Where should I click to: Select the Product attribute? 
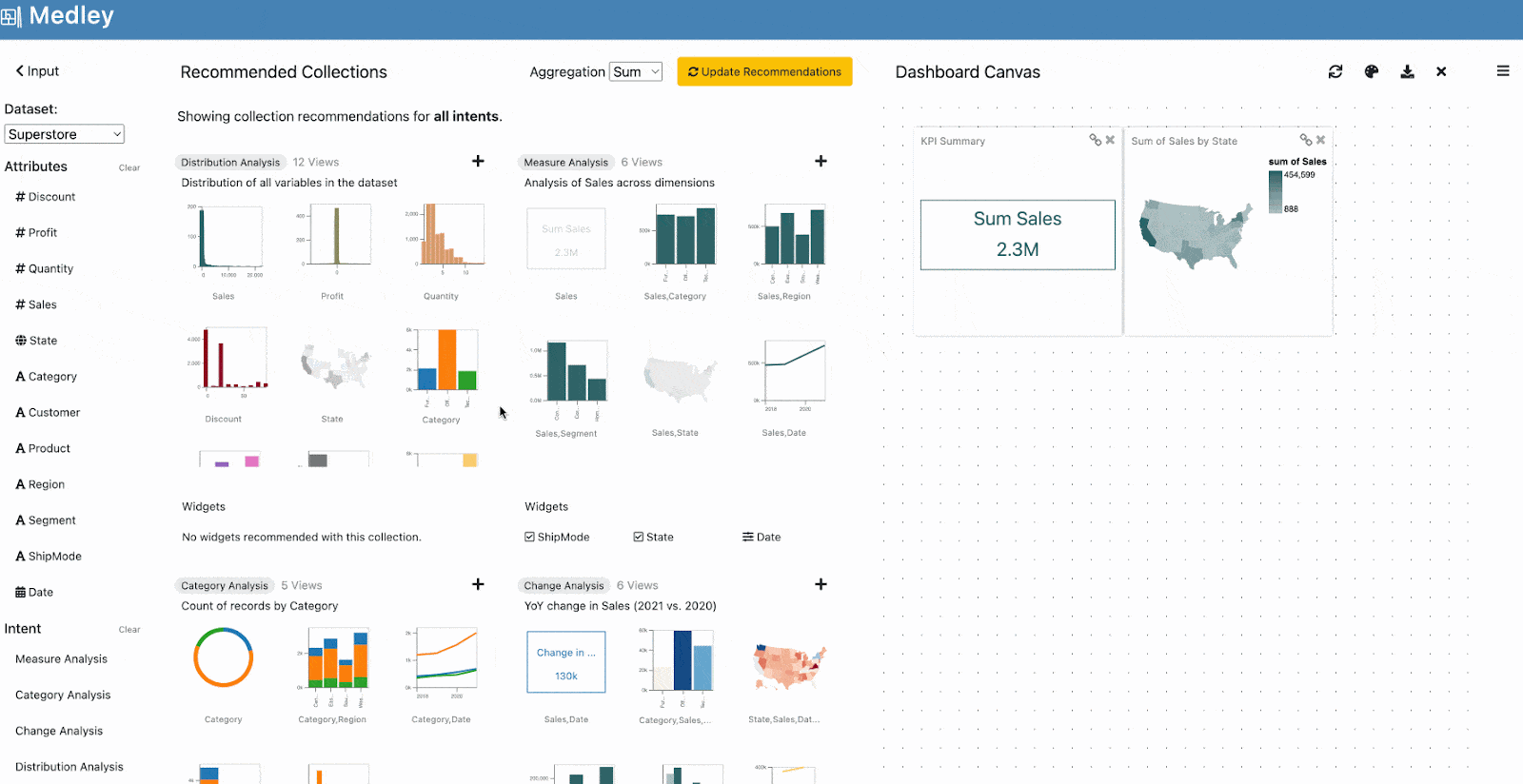(x=43, y=449)
